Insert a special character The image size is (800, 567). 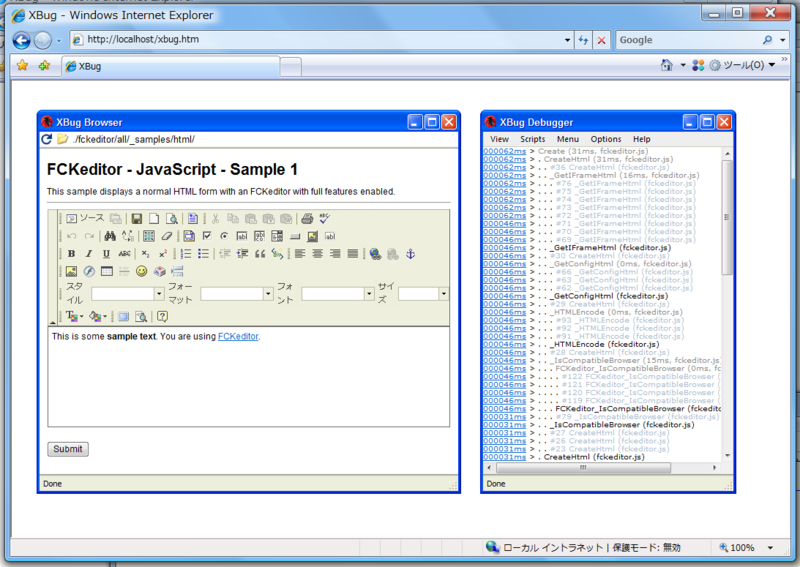pyautogui.click(x=159, y=271)
